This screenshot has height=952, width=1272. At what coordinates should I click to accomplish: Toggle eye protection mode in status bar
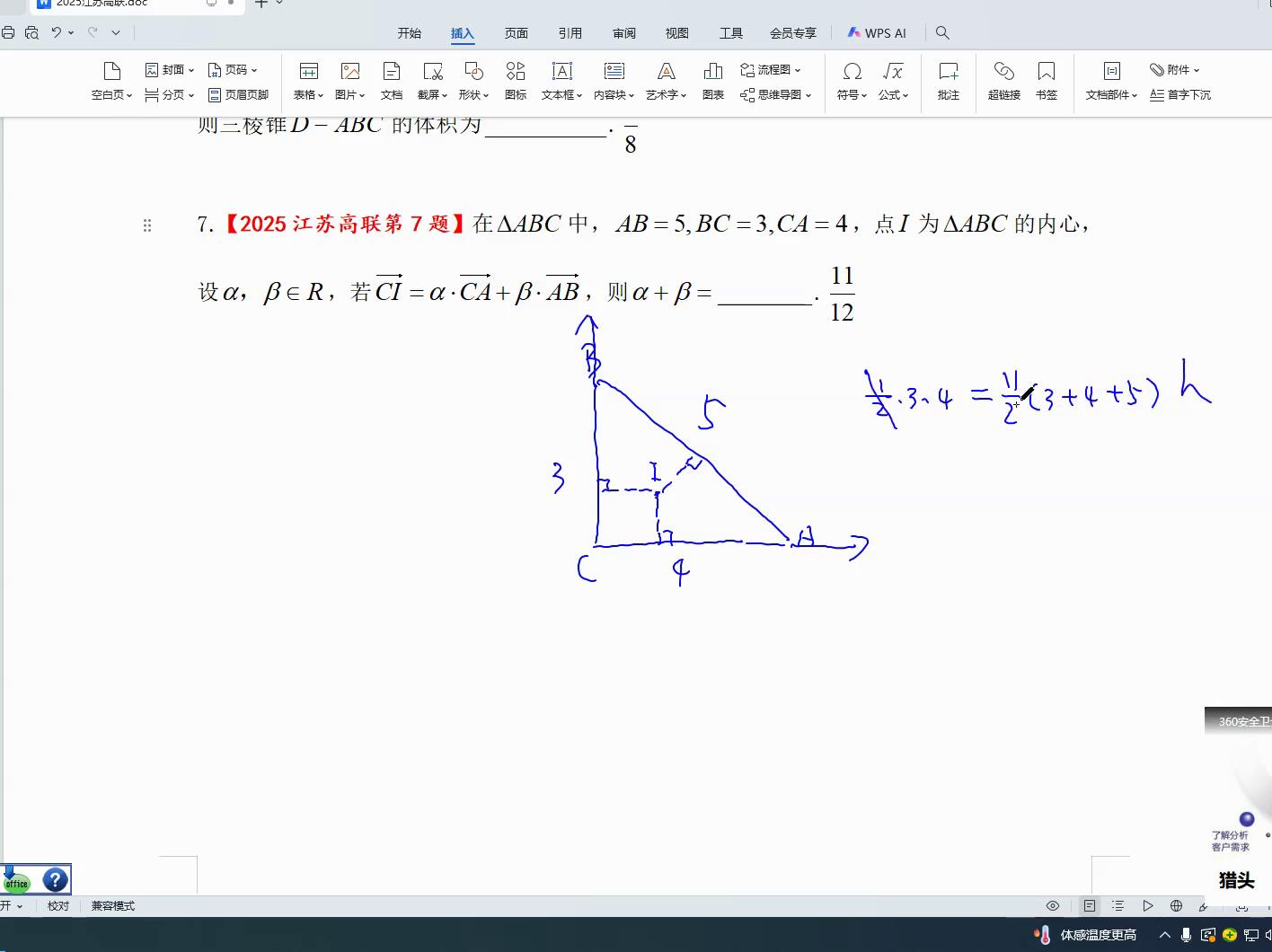coord(1053,906)
